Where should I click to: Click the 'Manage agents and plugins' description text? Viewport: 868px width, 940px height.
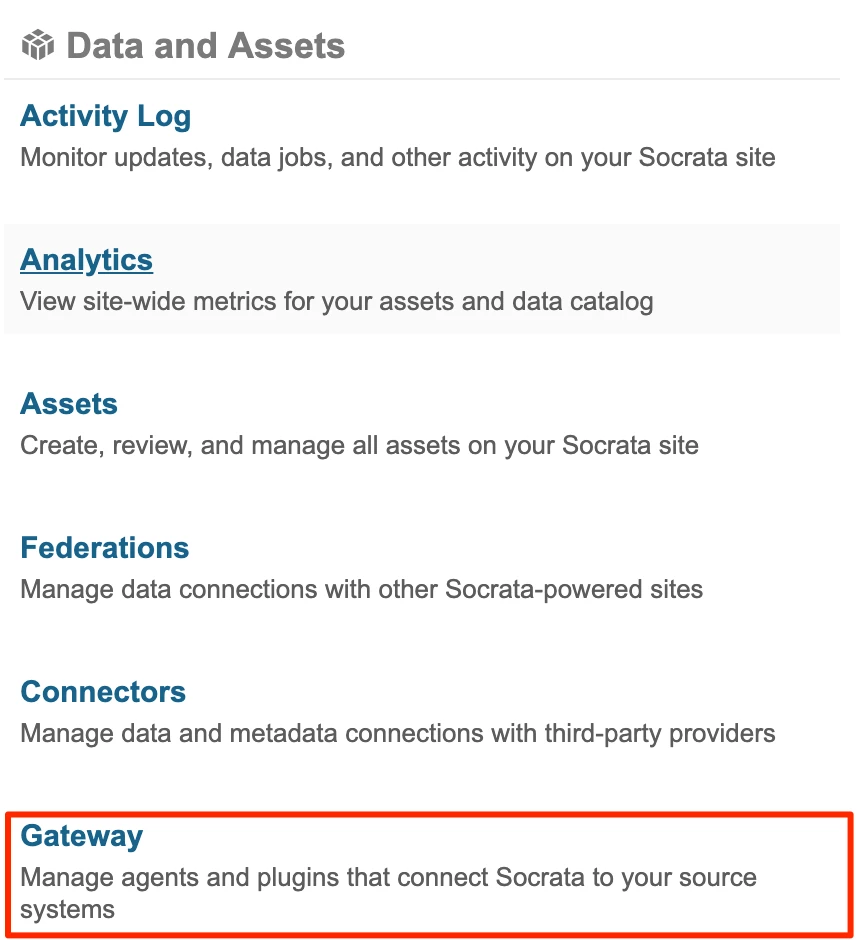[388, 893]
